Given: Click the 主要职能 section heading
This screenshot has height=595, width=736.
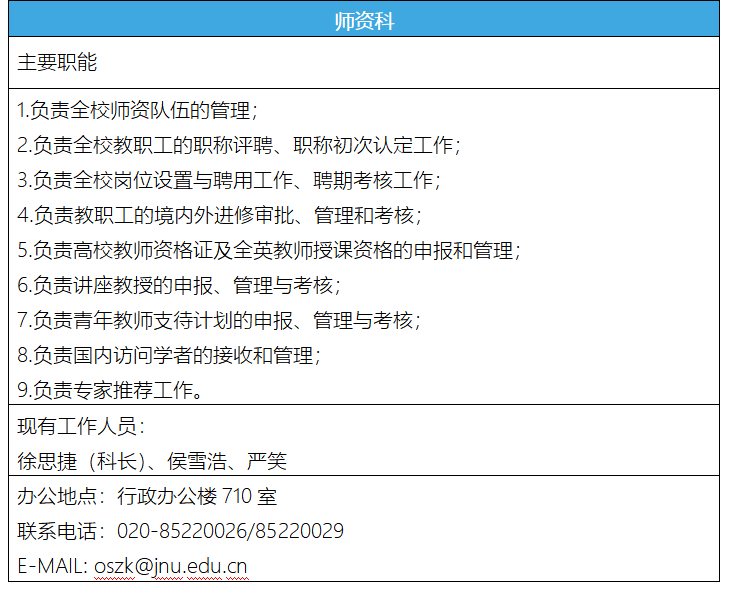Looking at the screenshot, I should (x=57, y=62).
